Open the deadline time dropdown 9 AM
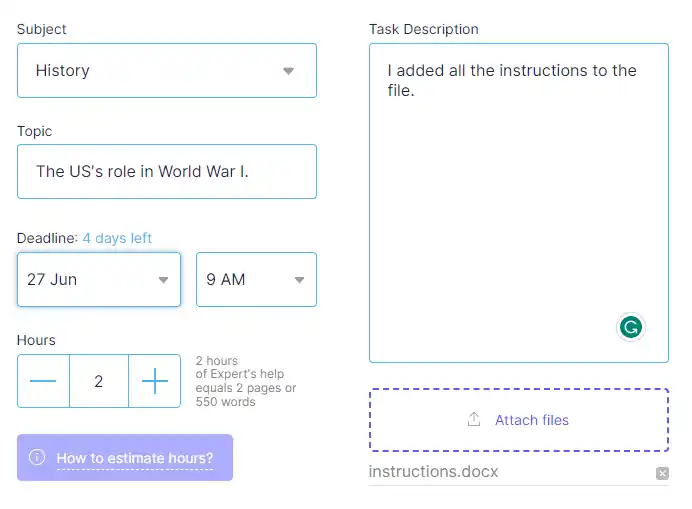 (256, 279)
